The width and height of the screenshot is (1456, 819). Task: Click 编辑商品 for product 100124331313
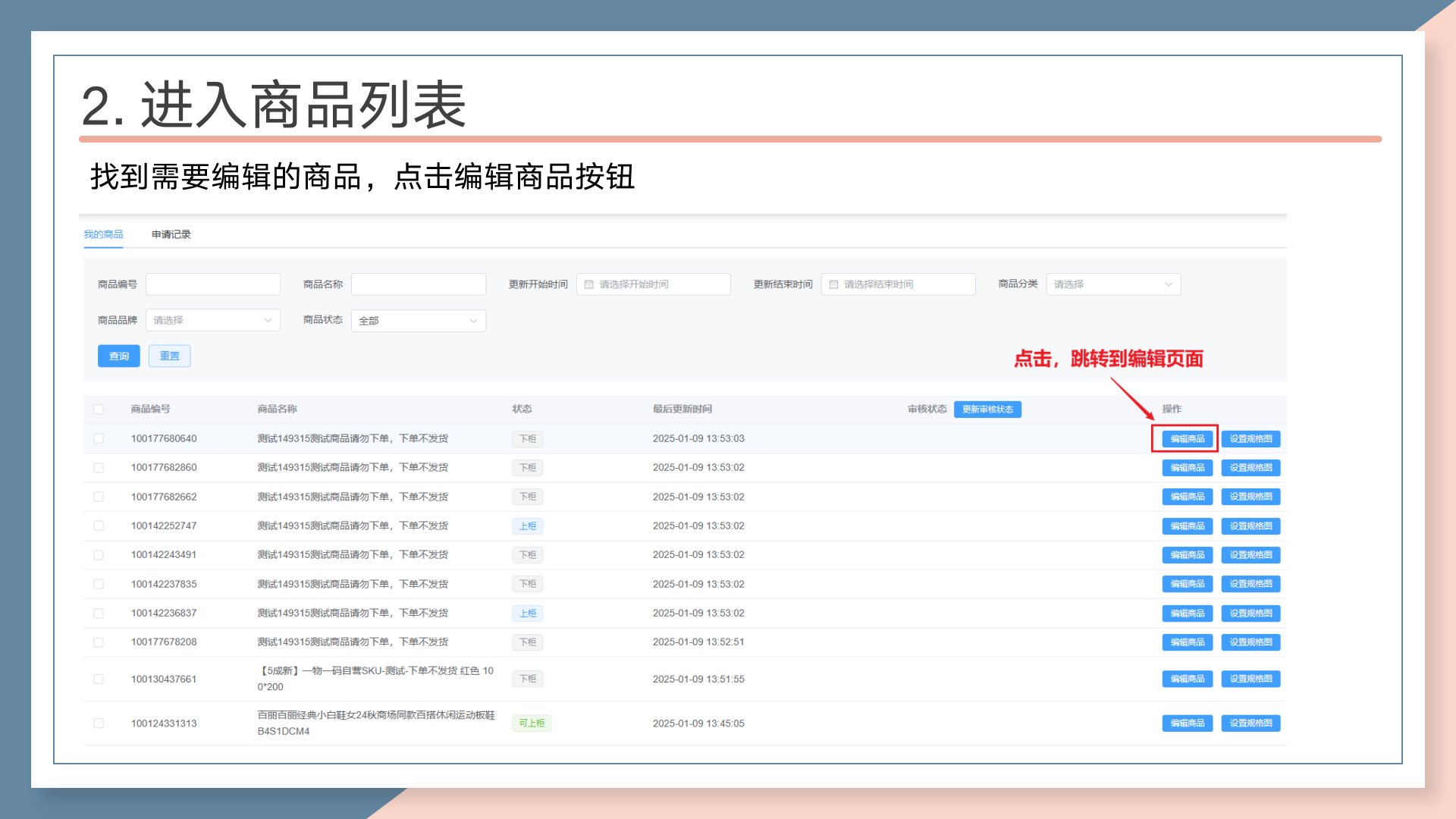pos(1187,723)
